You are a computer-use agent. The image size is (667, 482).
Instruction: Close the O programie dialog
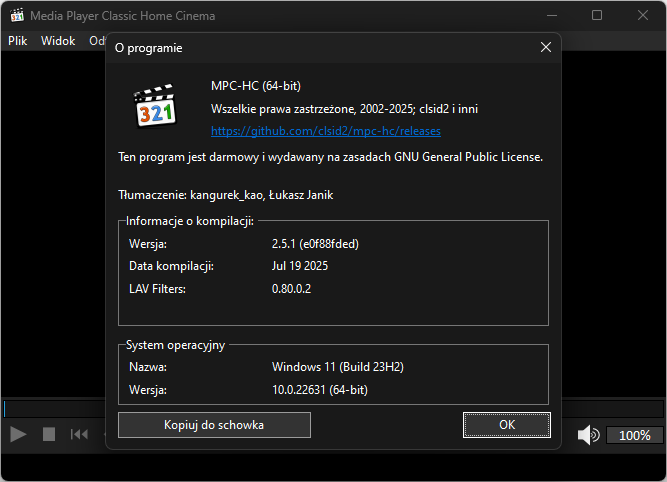(546, 47)
